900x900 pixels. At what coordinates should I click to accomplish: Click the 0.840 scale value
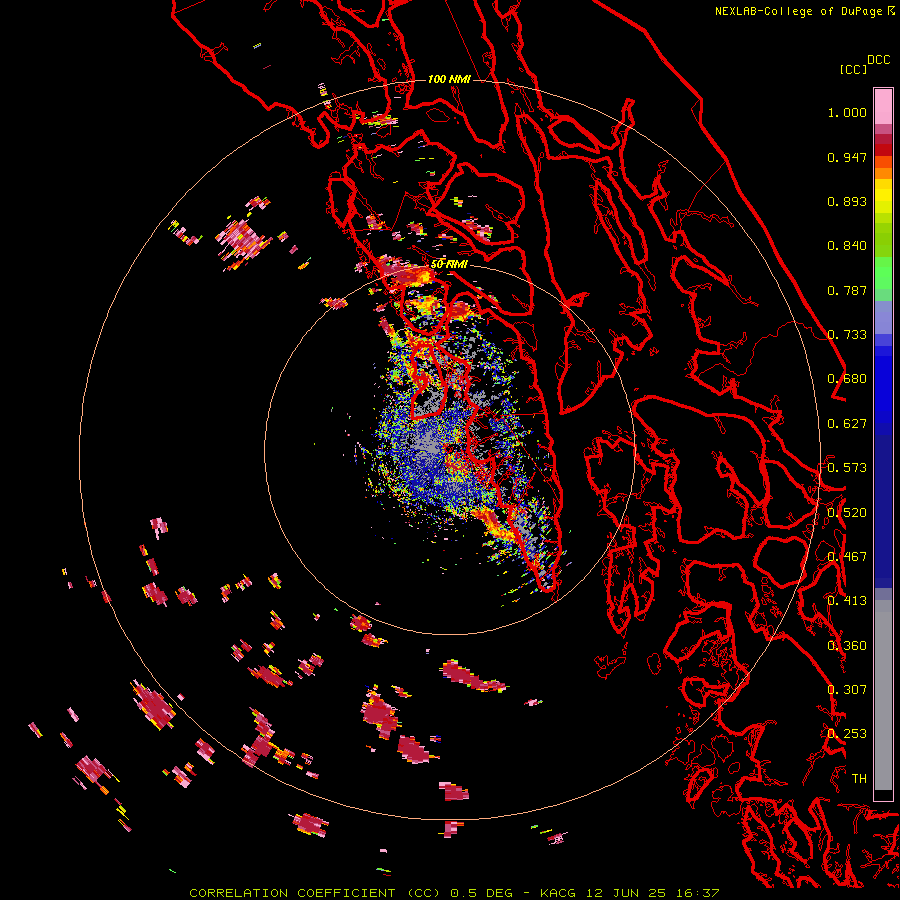[x=847, y=246]
